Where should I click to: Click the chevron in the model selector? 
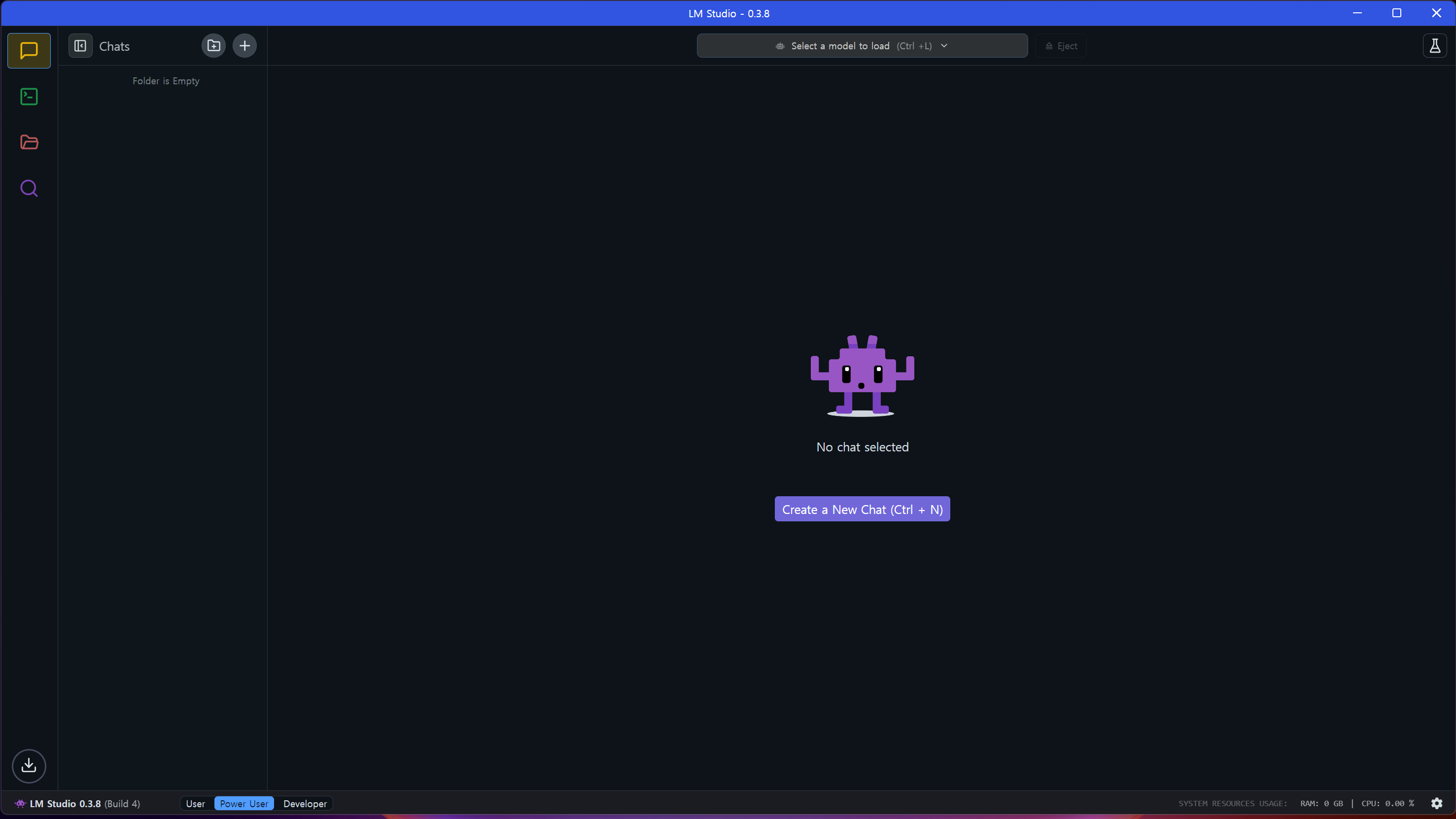[x=944, y=46]
